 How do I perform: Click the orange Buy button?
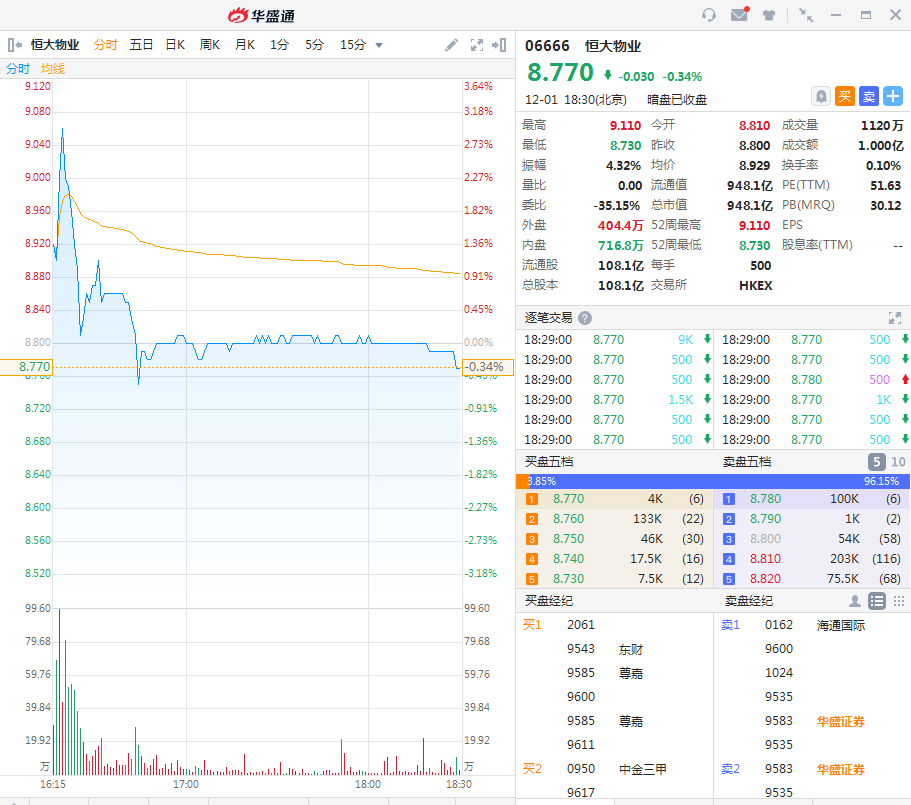[x=845, y=96]
